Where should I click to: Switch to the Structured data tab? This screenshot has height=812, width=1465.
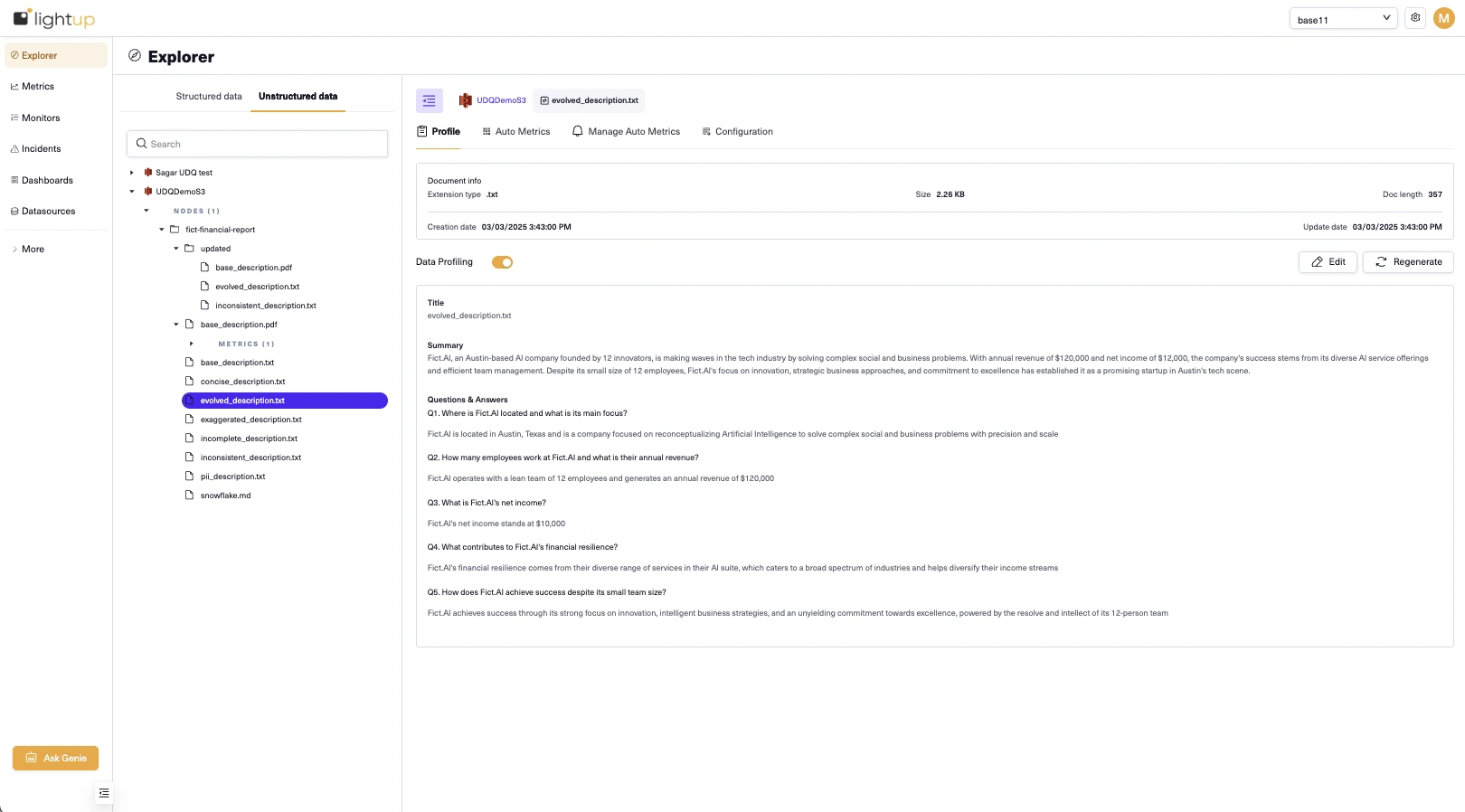(209, 96)
